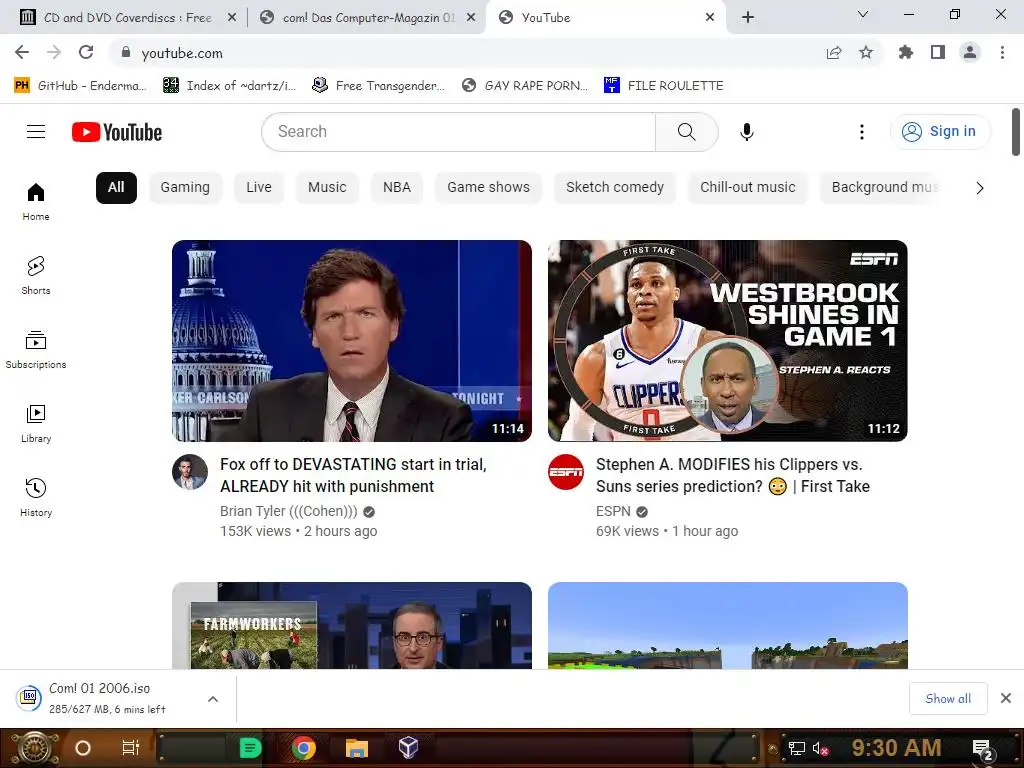The height and width of the screenshot is (768, 1024).
Task: Select the NBA chip
Action: click(x=397, y=187)
